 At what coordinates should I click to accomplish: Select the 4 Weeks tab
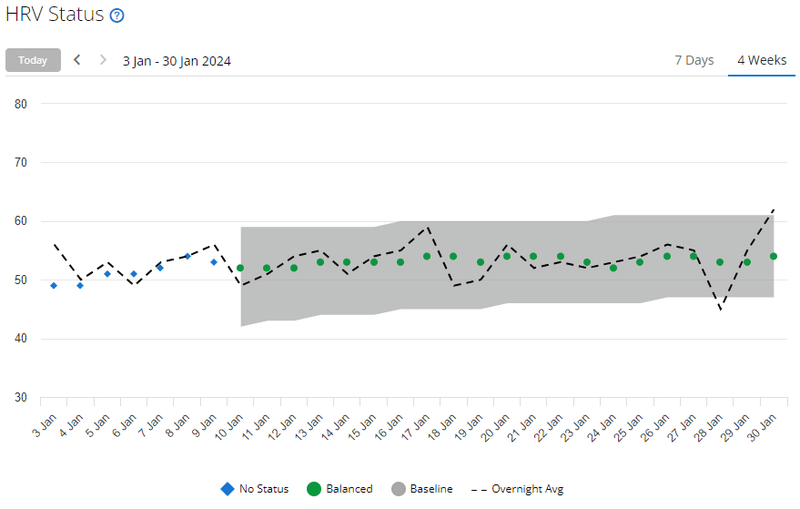pyautogui.click(x=761, y=60)
